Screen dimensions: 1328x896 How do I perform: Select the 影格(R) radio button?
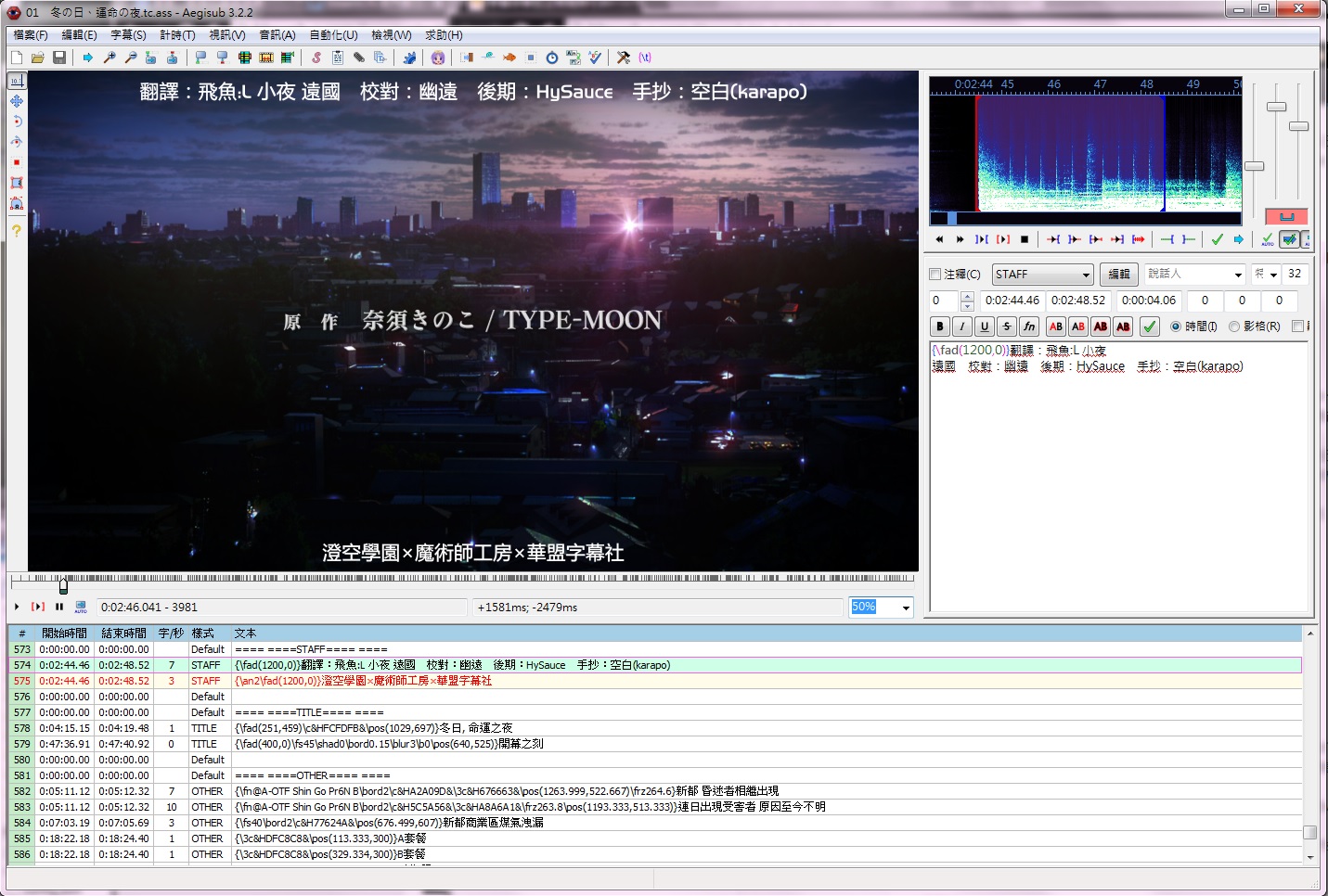pyautogui.click(x=1234, y=326)
